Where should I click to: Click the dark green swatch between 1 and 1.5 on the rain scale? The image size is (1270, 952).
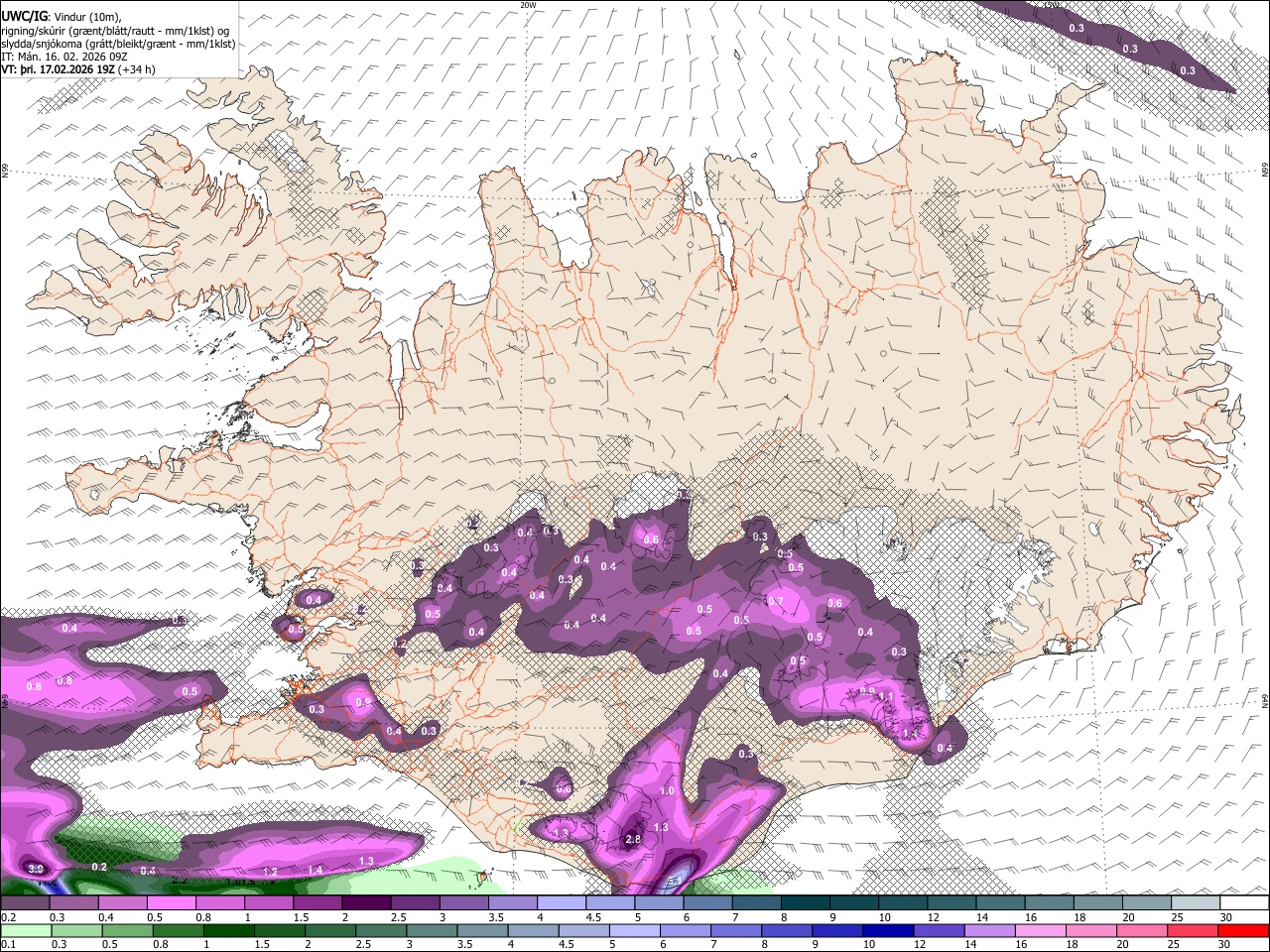pos(227,930)
